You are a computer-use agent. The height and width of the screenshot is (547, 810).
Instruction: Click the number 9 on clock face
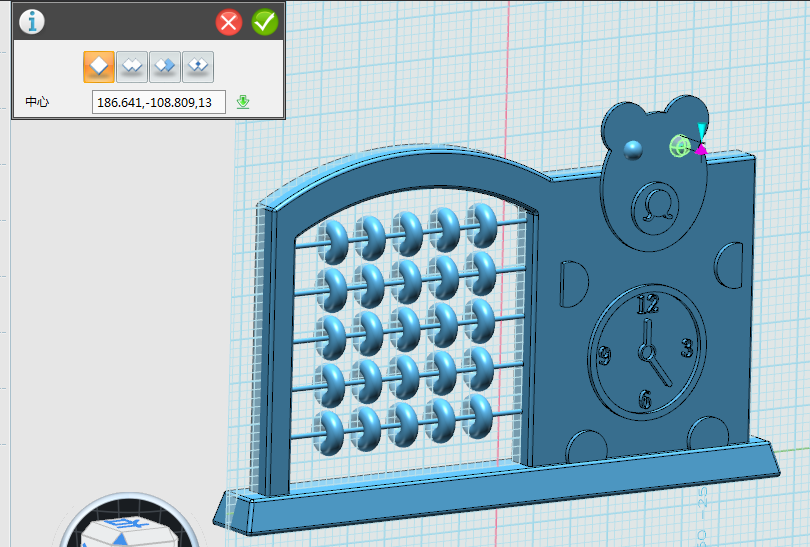point(604,357)
